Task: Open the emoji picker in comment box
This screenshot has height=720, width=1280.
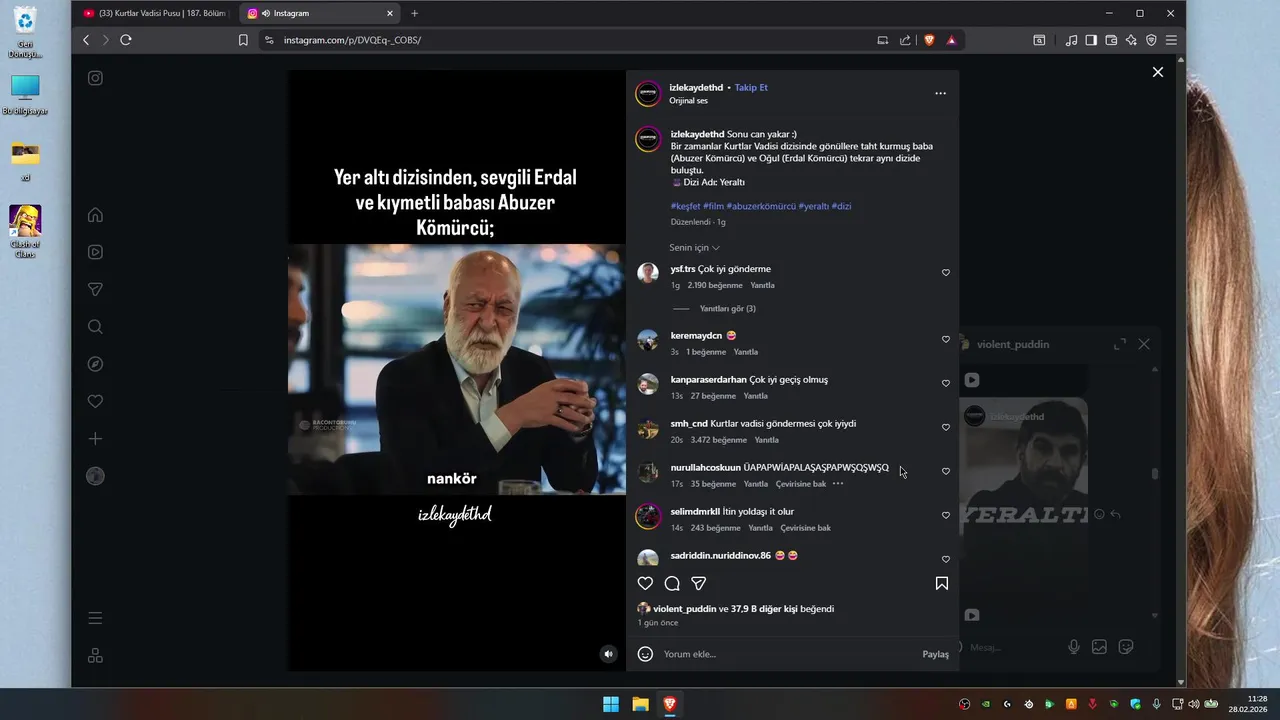Action: tap(645, 654)
